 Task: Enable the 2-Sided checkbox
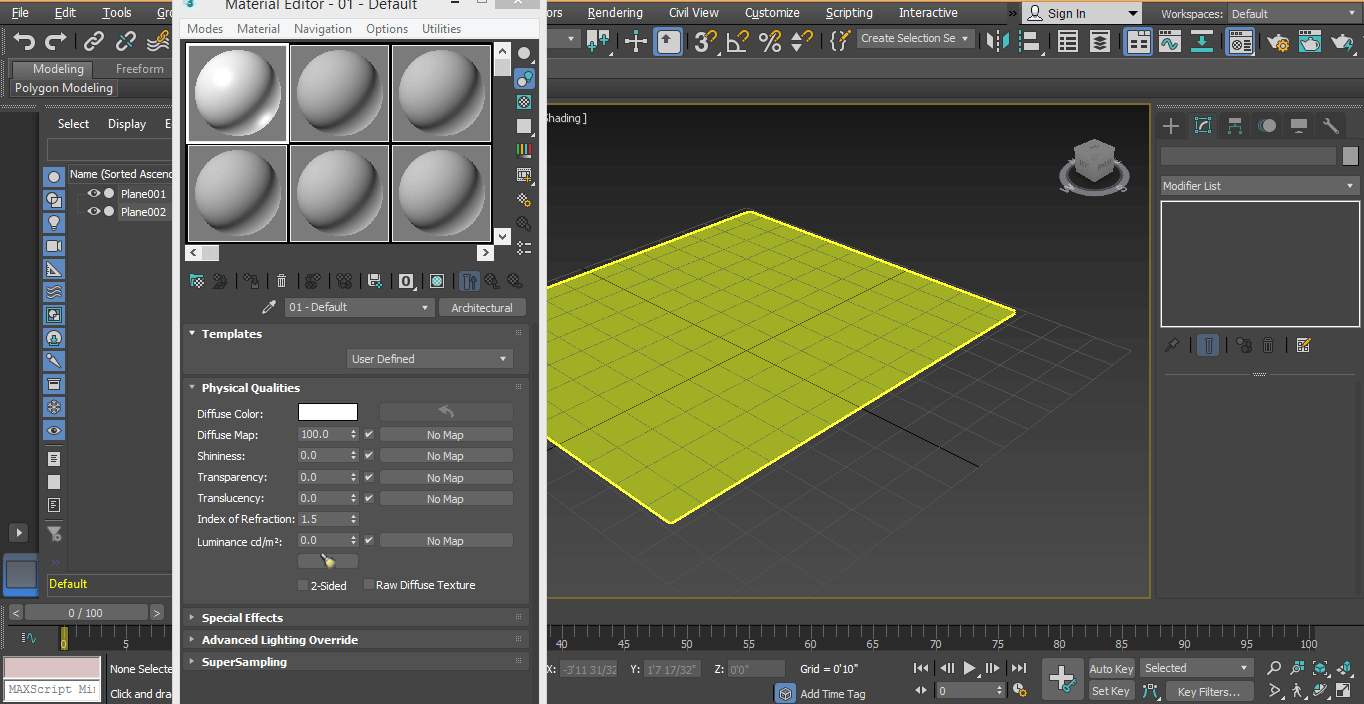tap(304, 585)
